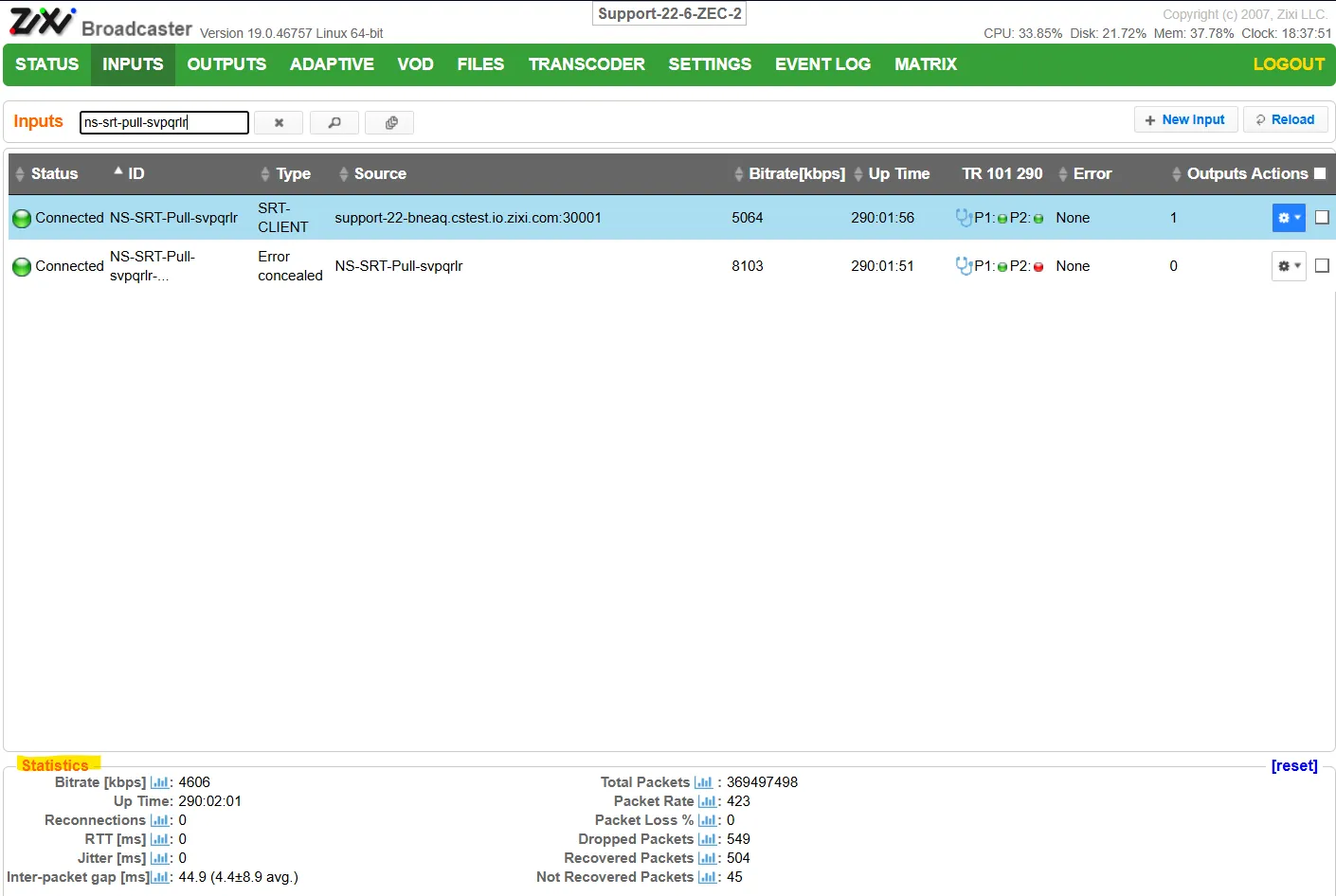Open the MATRIX menu tab
Image resolution: width=1336 pixels, height=896 pixels.
click(926, 64)
